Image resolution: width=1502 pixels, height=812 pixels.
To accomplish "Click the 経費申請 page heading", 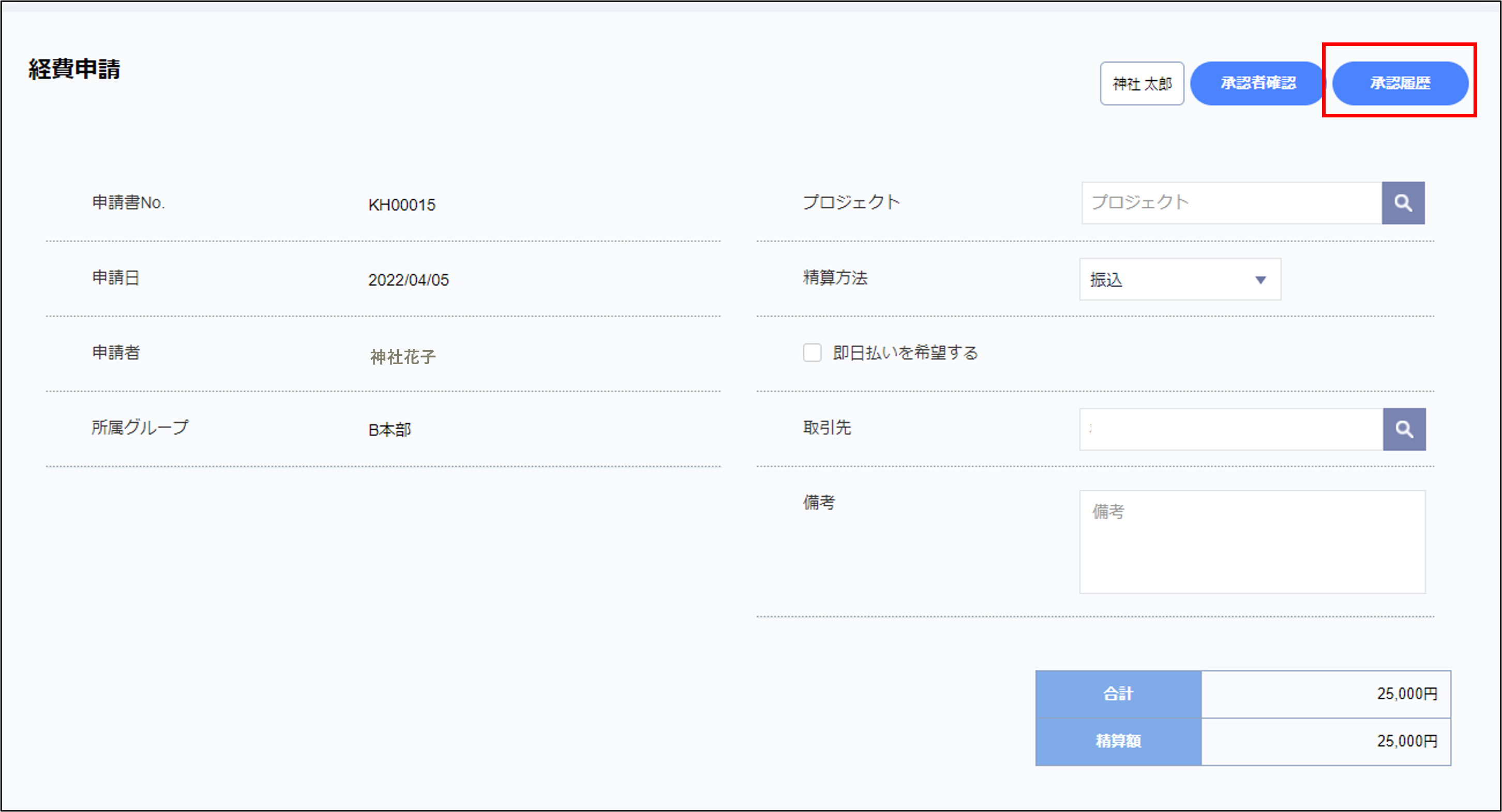I will click(74, 69).
